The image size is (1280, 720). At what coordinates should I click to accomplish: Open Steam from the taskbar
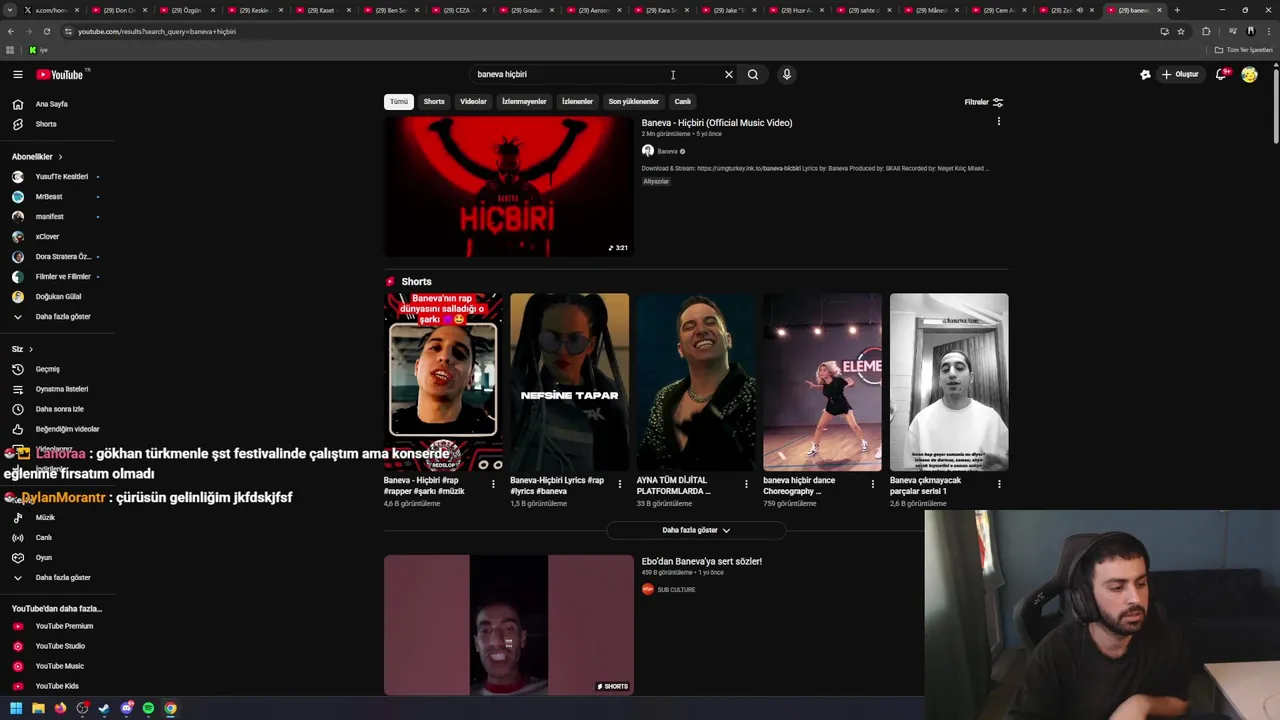(104, 708)
